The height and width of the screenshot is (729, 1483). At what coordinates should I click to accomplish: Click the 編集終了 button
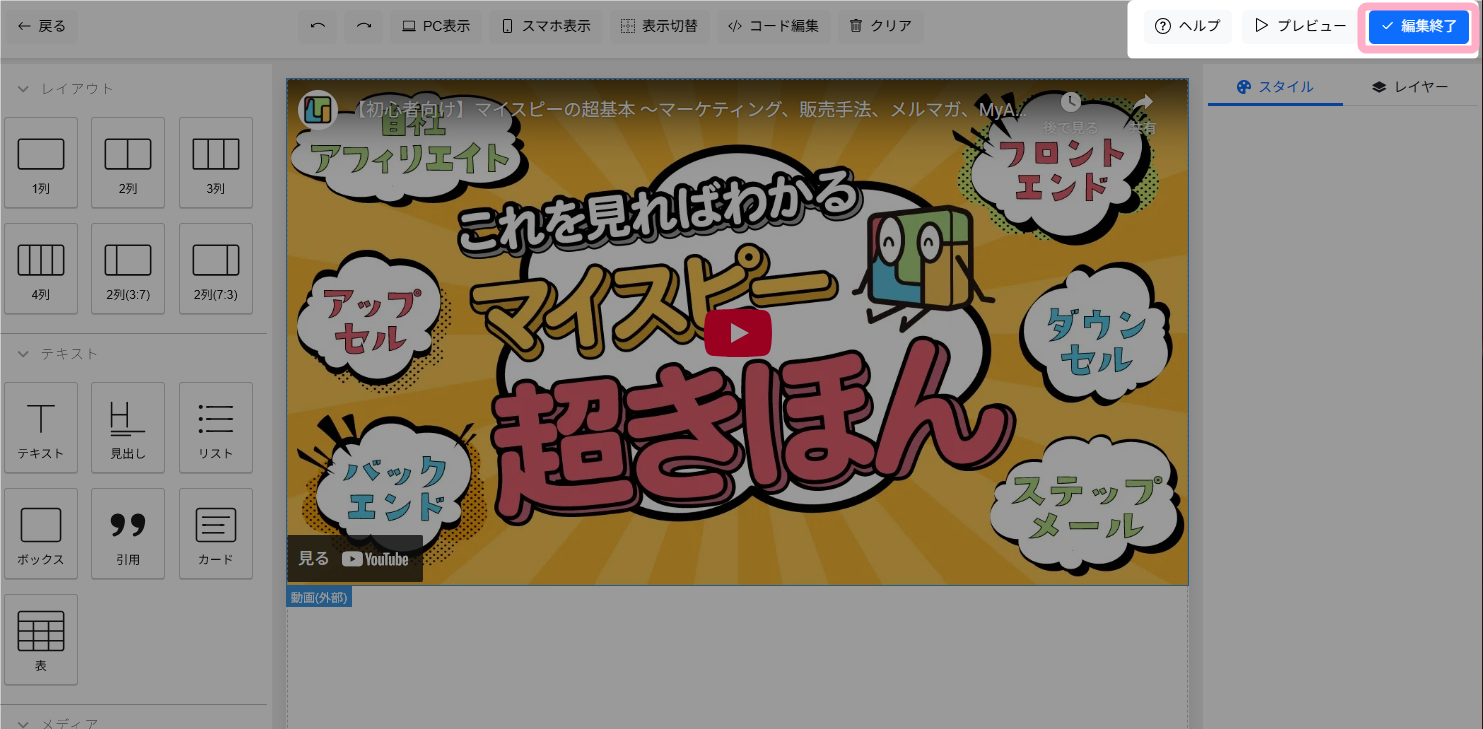(x=1419, y=26)
